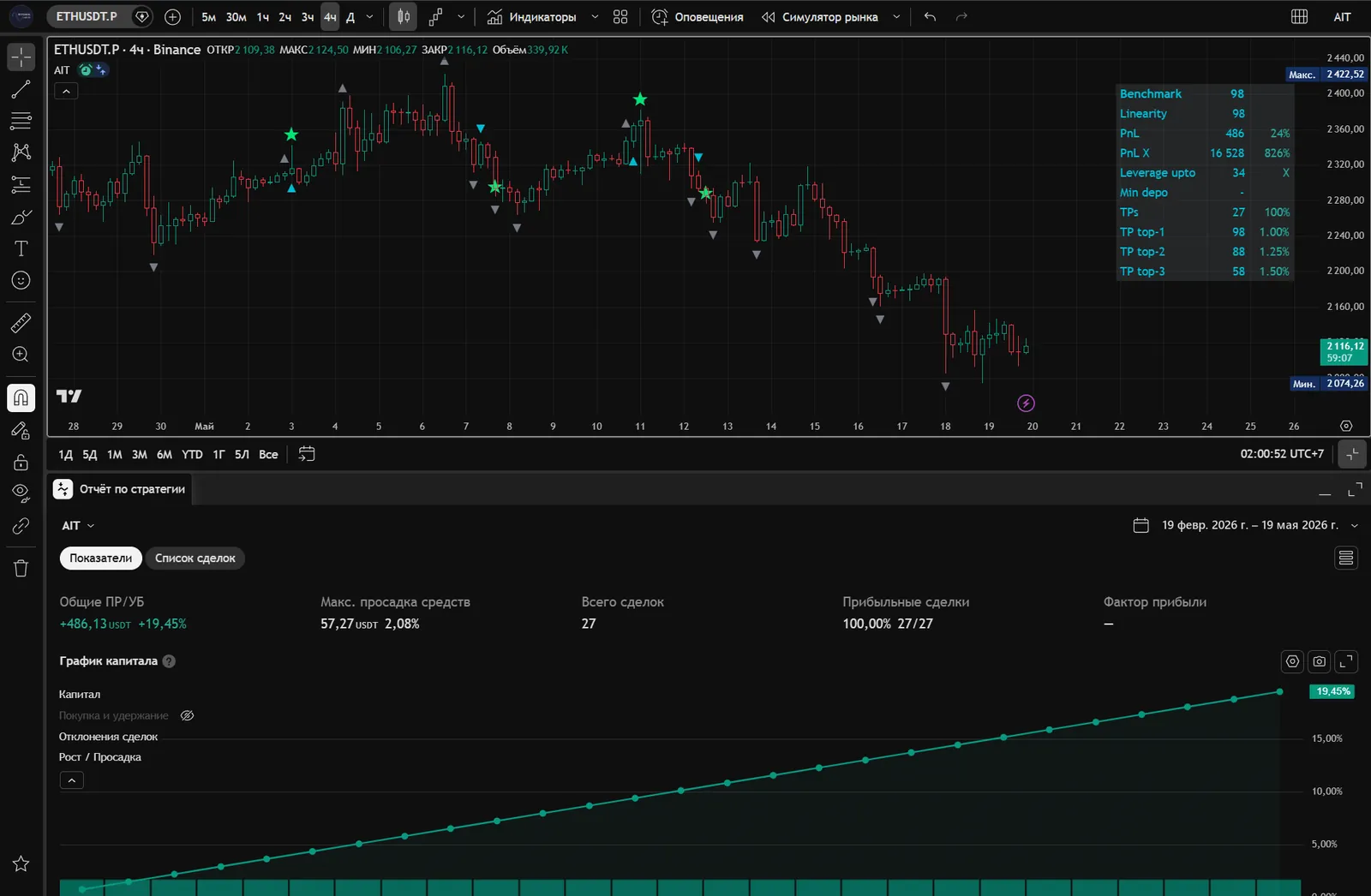Select the trend line drawing tool
1371x896 pixels.
21,89
